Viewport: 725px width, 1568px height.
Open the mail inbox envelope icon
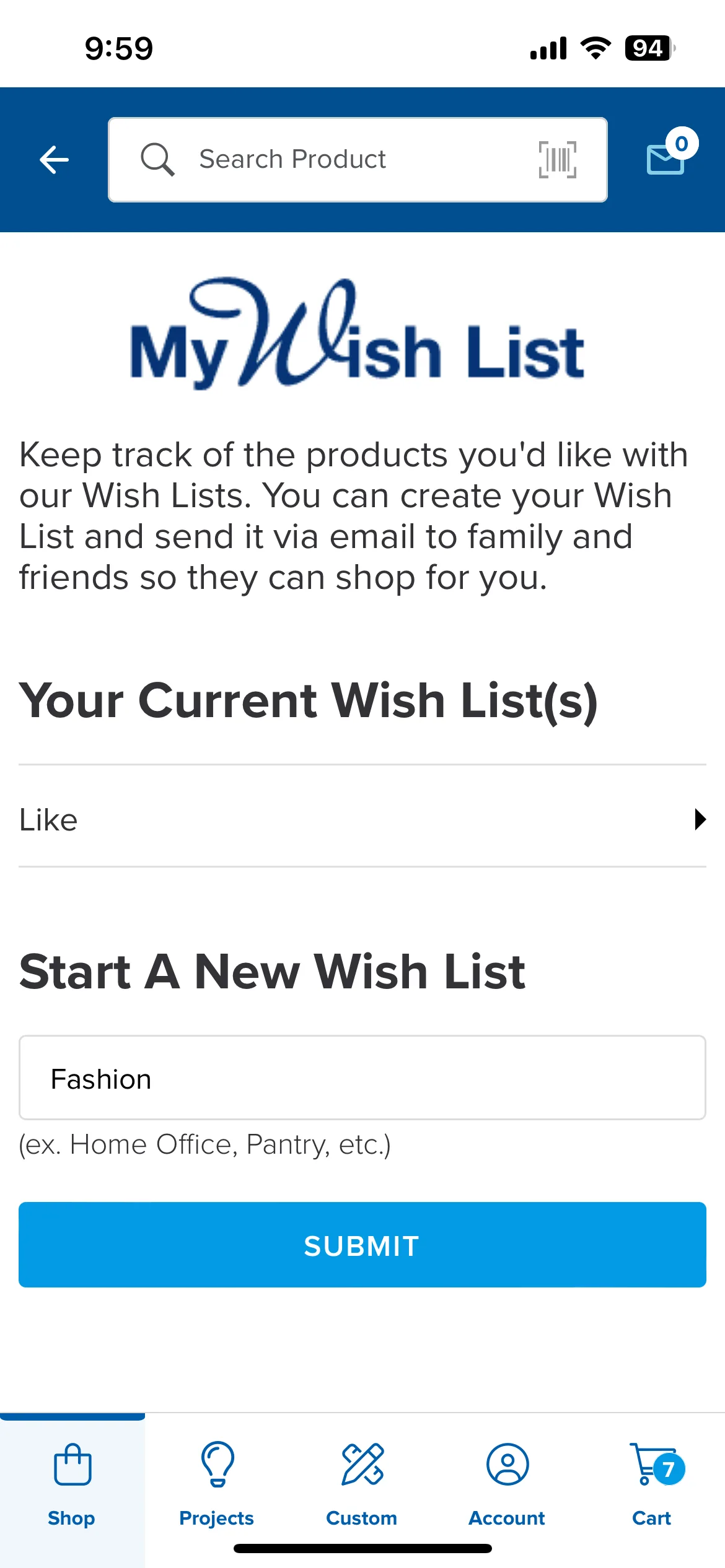[x=665, y=160]
